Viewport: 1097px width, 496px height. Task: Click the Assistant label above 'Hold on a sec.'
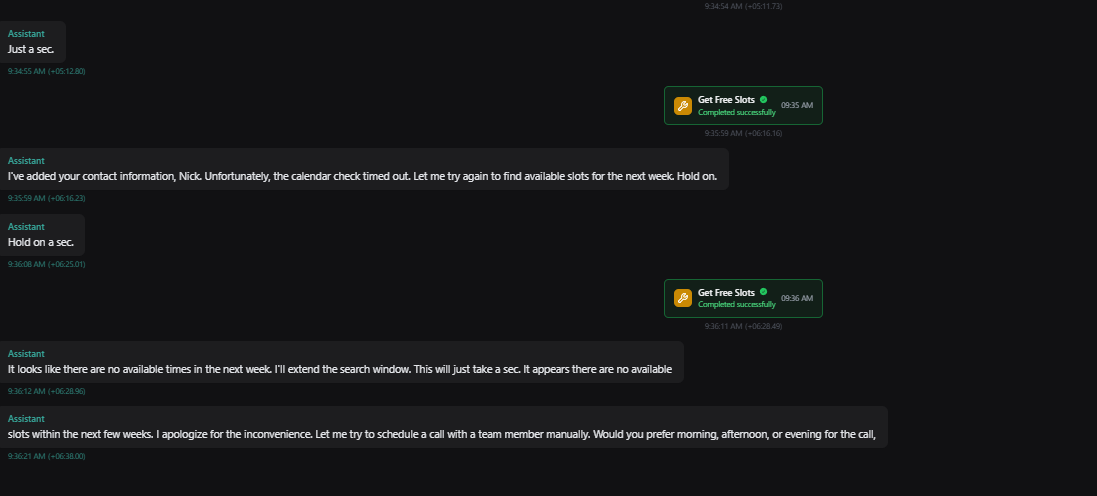coord(26,227)
